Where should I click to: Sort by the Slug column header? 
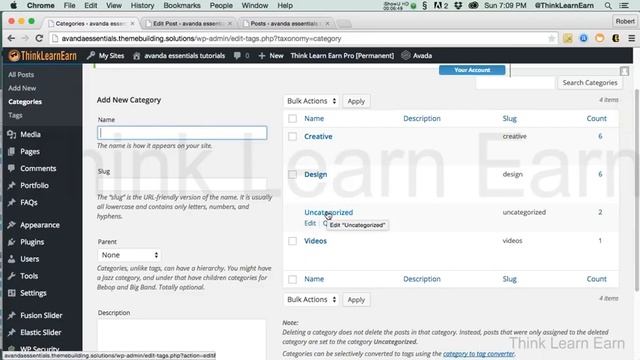click(509, 118)
